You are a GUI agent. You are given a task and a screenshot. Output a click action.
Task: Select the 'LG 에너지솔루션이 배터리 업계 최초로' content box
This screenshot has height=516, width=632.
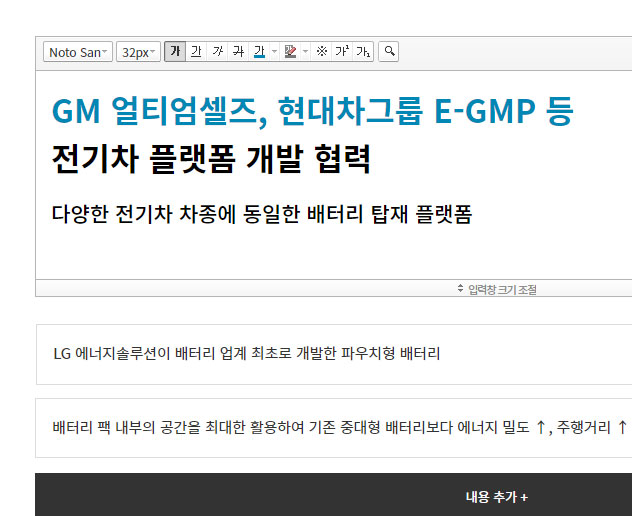[x=334, y=354]
